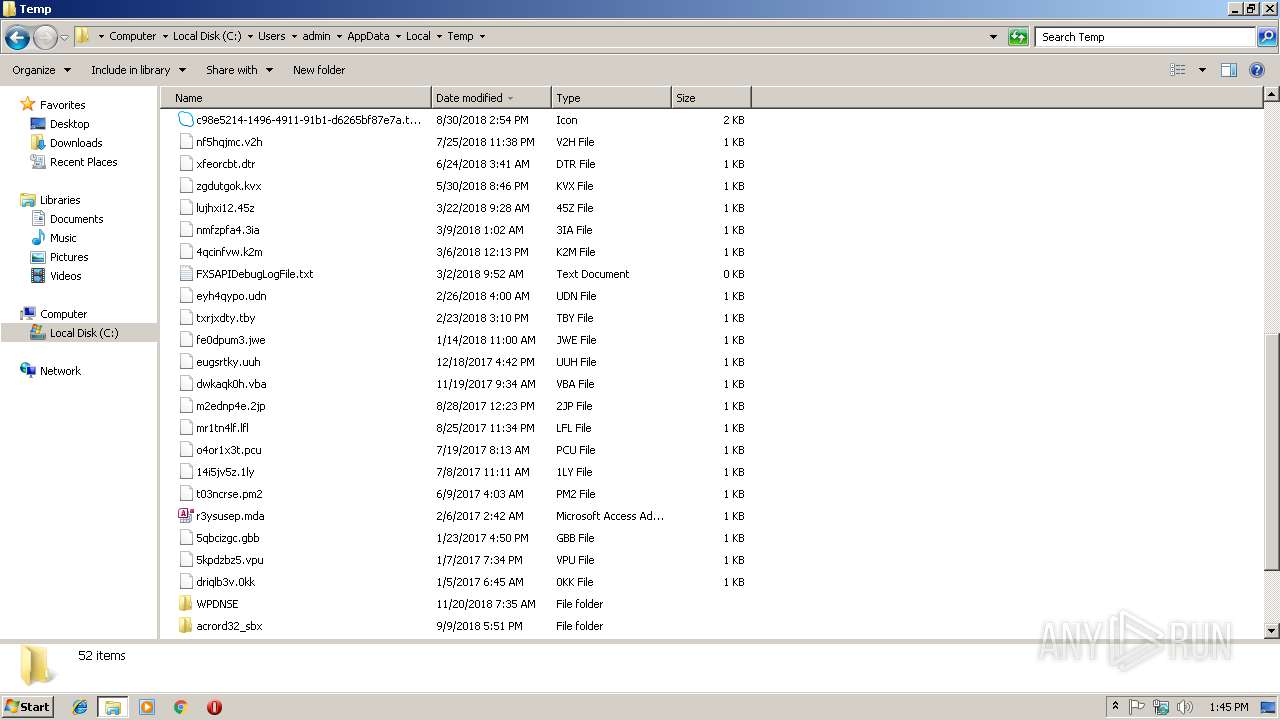Viewport: 1280px width, 720px height.
Task: Select Local Disk (C:) in navigation pane
Action: (x=84, y=333)
